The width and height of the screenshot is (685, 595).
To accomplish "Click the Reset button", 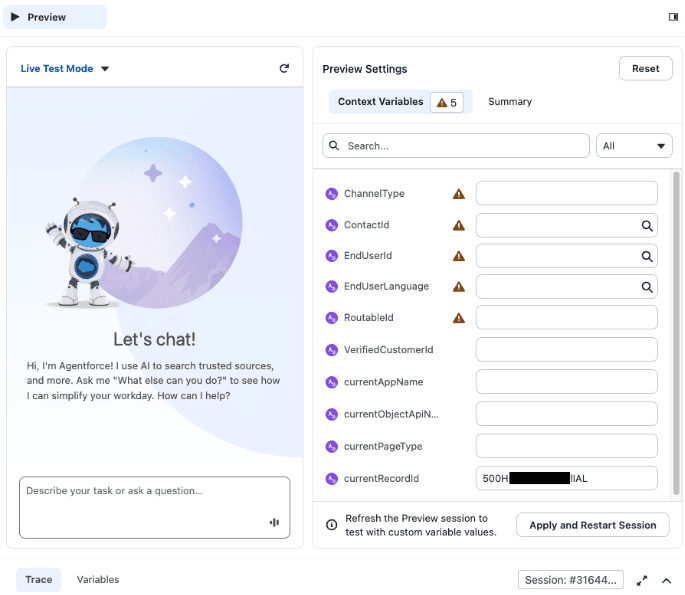I will coord(645,69).
